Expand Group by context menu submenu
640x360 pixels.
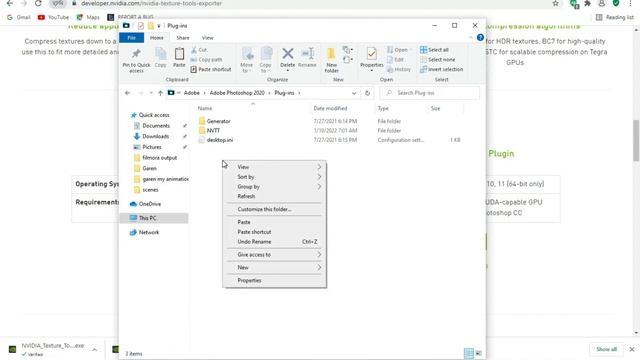point(274,187)
